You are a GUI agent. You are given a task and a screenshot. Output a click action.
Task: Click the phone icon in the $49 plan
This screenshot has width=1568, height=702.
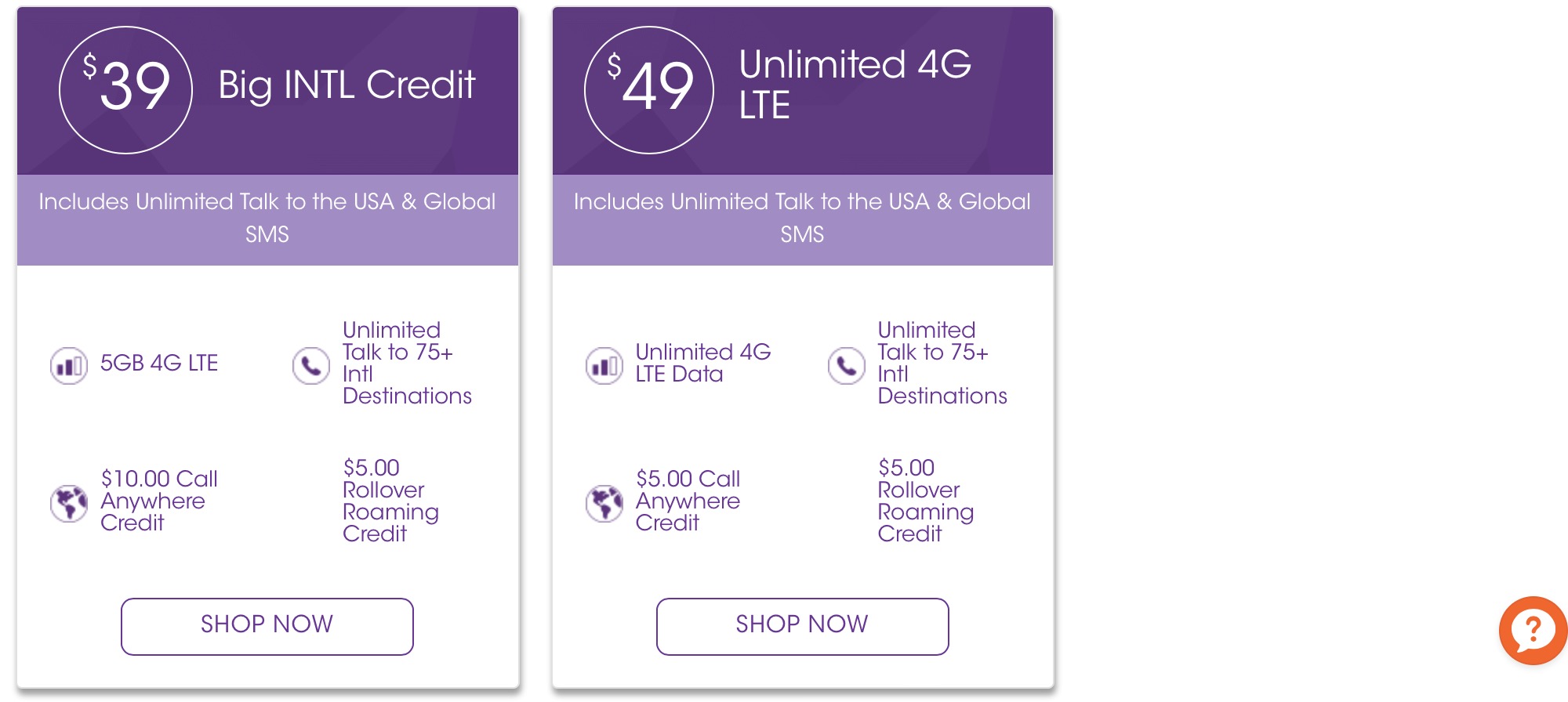pos(847,365)
